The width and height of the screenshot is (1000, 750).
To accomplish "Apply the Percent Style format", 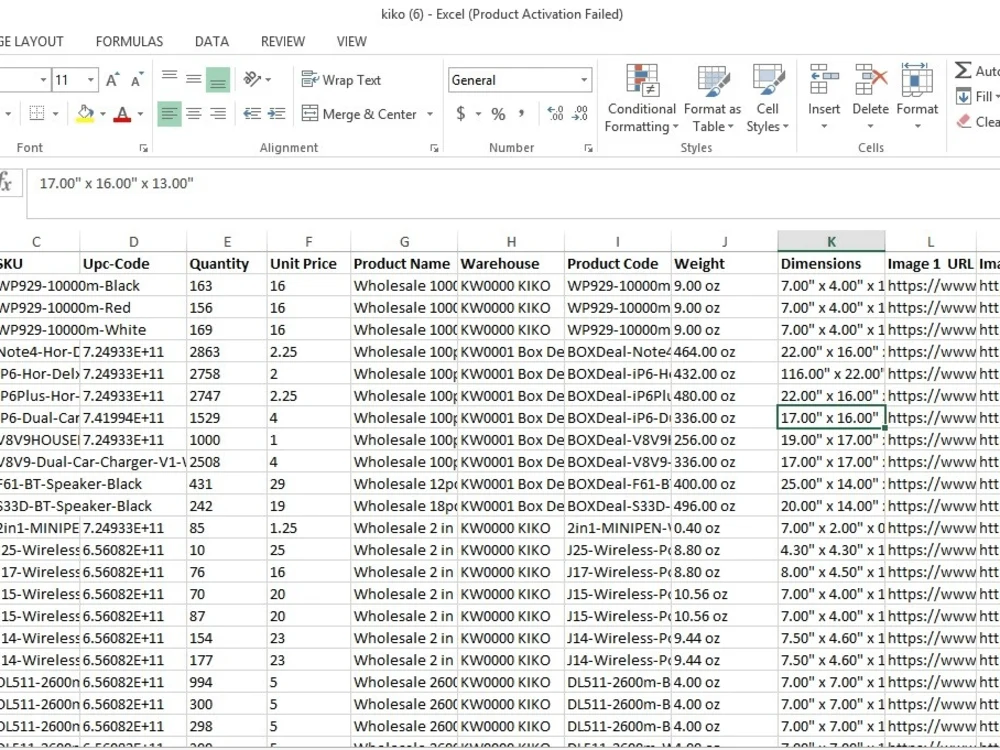I will tap(498, 114).
